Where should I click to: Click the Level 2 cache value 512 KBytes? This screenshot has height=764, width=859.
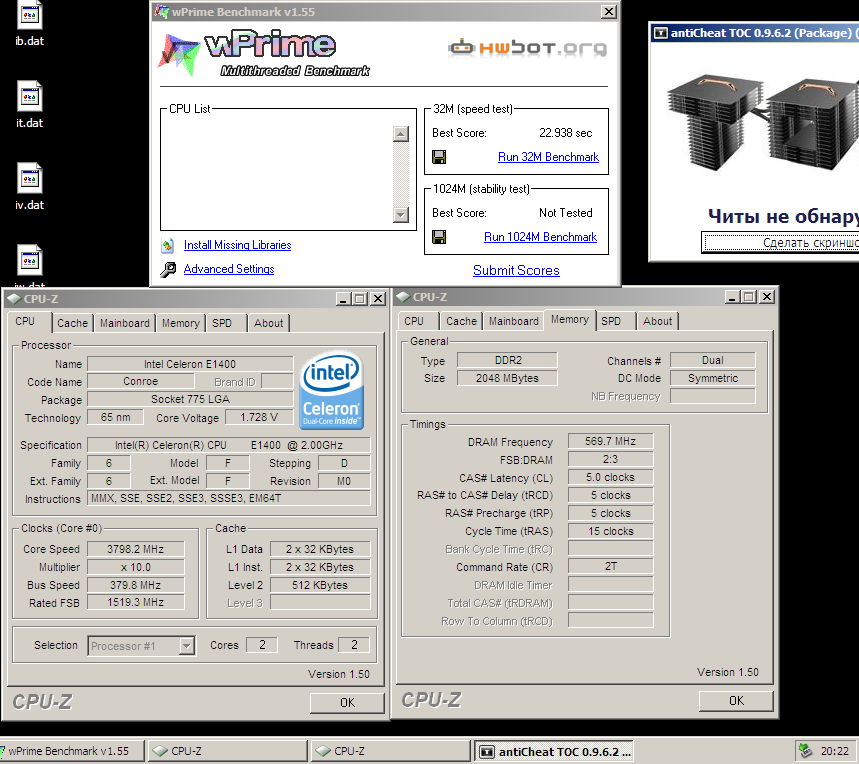(x=320, y=585)
